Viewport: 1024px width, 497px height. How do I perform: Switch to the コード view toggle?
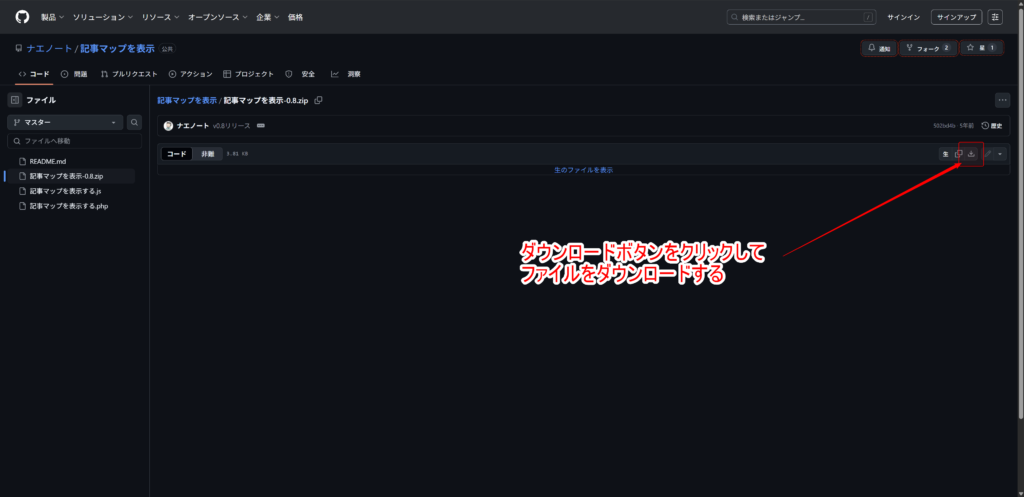point(177,154)
